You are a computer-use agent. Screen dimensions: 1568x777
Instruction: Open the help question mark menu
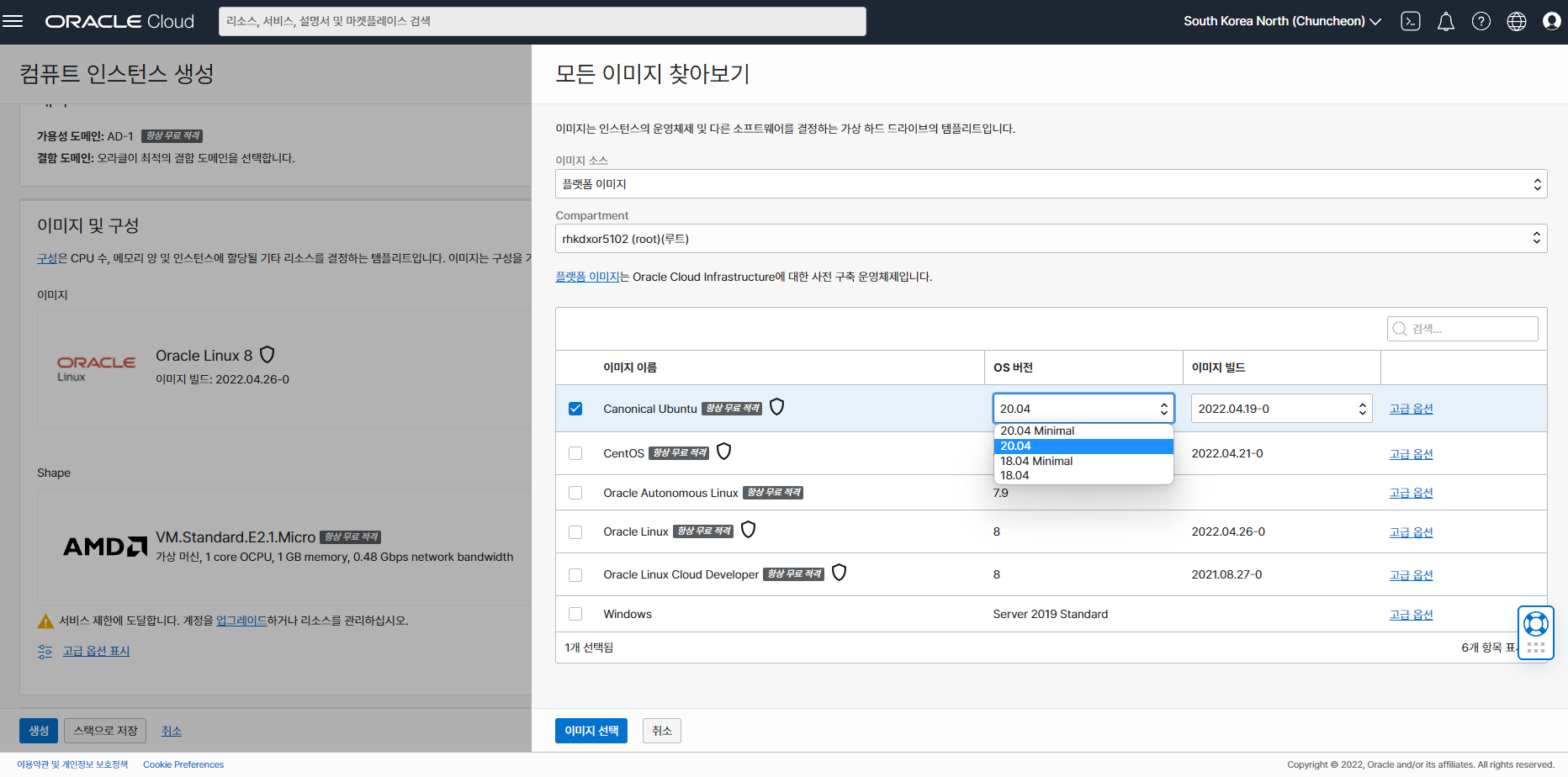(1481, 22)
